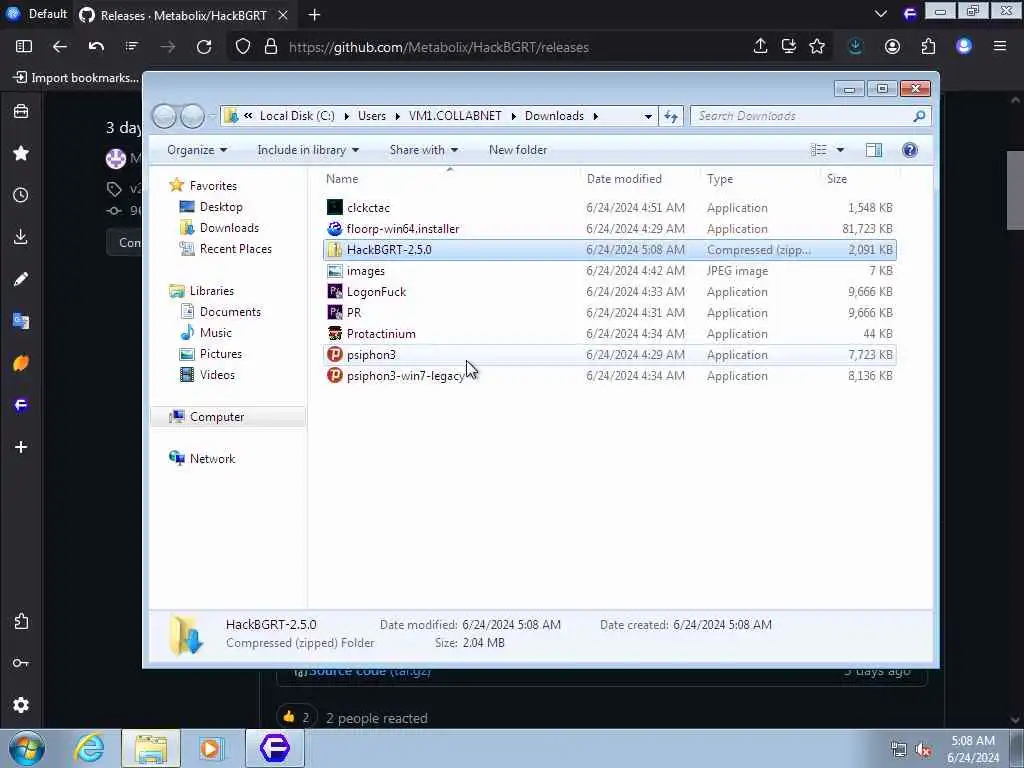Open sidebar translate panel icon
The image size is (1024, 768).
click(x=21, y=321)
